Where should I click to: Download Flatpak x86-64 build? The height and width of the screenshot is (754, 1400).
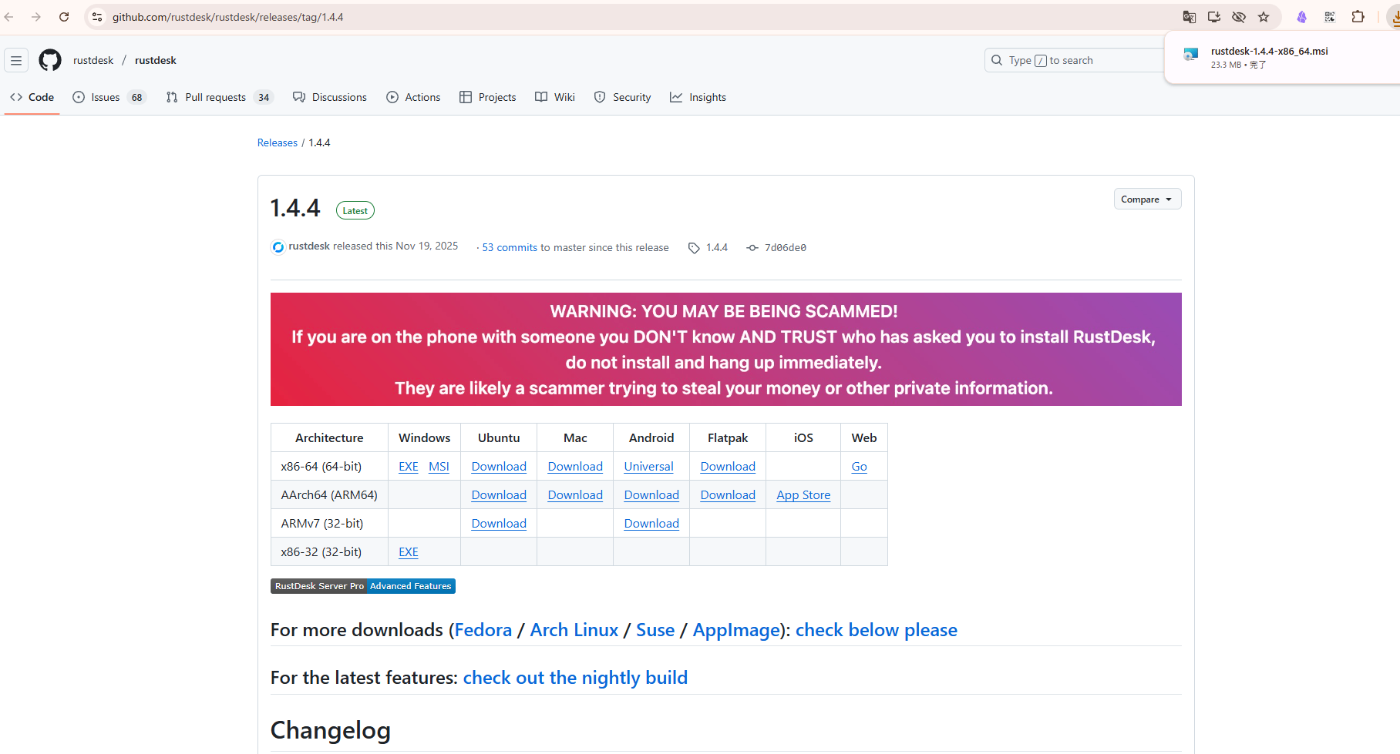pos(728,467)
